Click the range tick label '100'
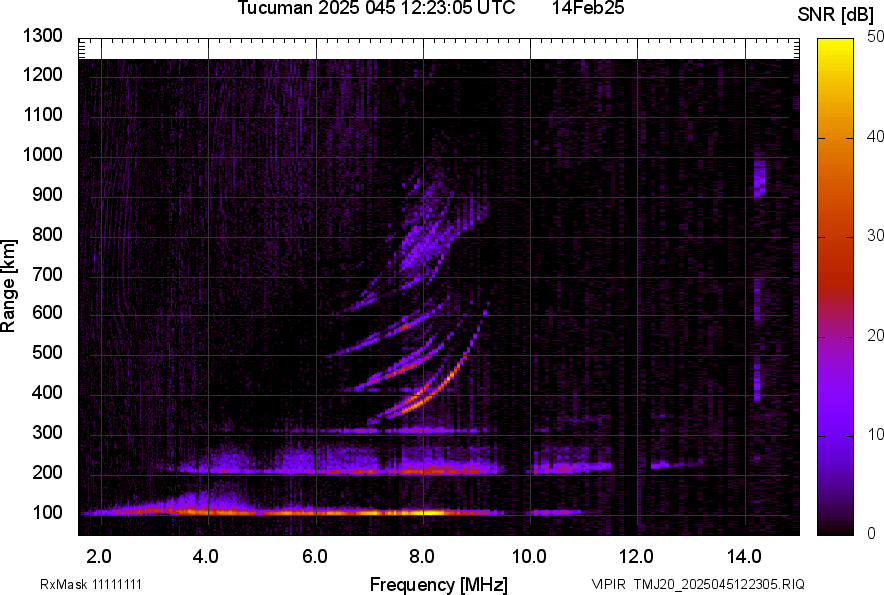This screenshot has height=595, width=884. [47, 513]
